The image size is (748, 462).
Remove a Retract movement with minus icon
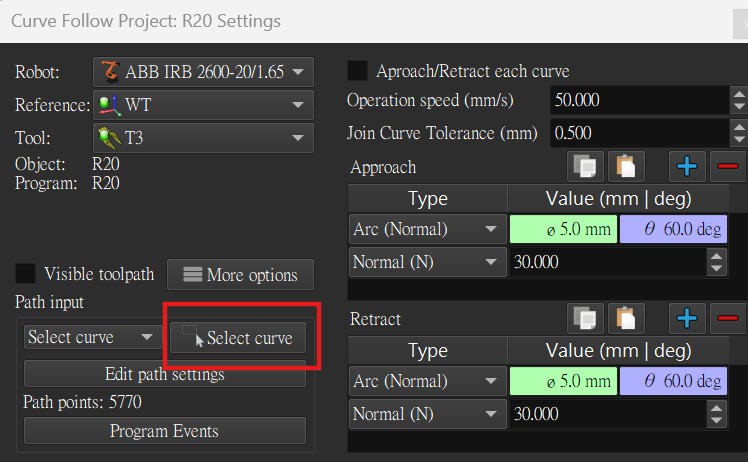pyautogui.click(x=727, y=318)
